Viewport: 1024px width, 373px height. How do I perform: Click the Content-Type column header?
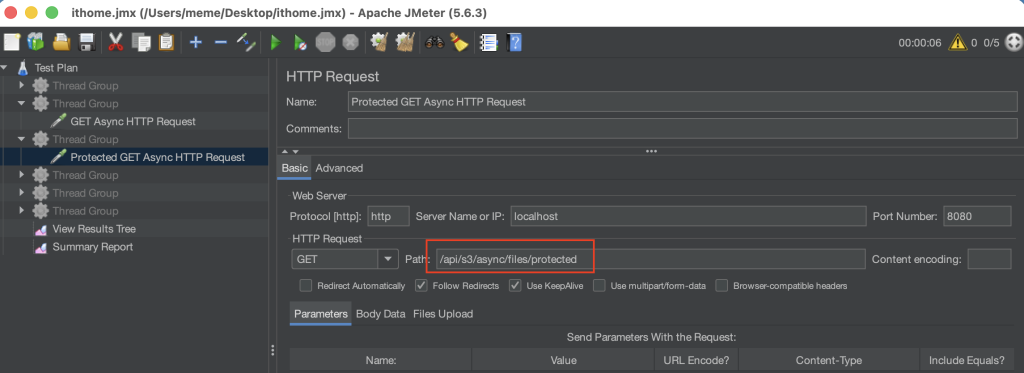pyautogui.click(x=829, y=360)
